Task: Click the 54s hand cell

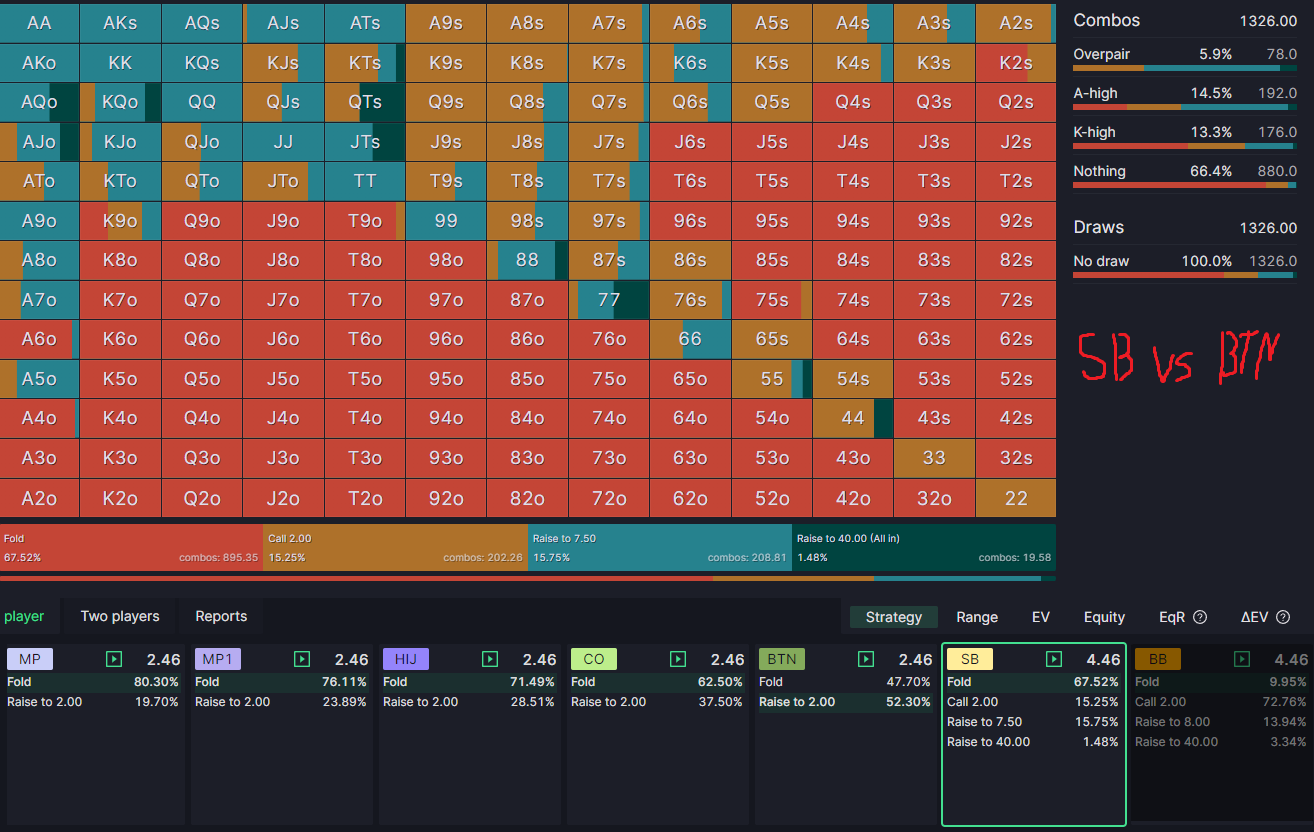Action: point(853,379)
